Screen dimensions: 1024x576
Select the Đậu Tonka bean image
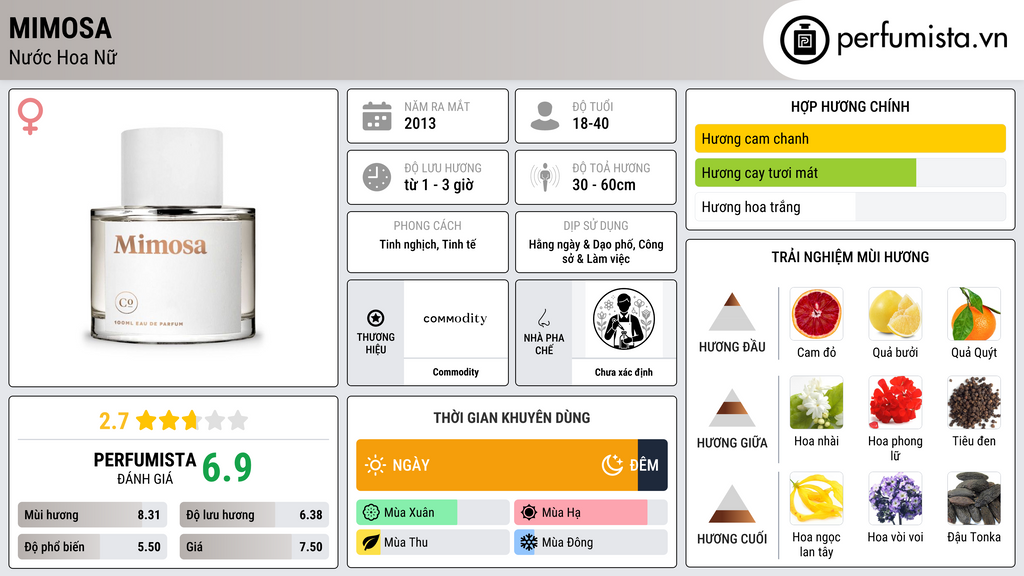pos(974,498)
